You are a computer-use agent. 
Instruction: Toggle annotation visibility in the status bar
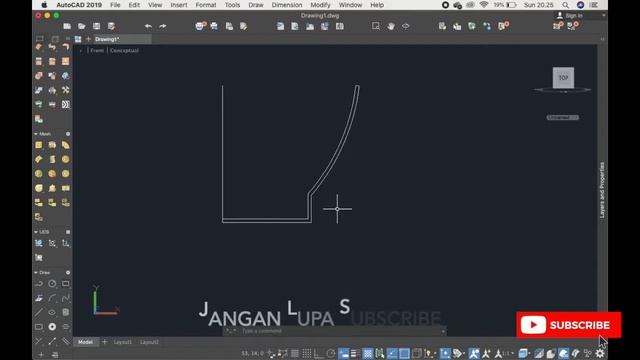click(x=474, y=353)
